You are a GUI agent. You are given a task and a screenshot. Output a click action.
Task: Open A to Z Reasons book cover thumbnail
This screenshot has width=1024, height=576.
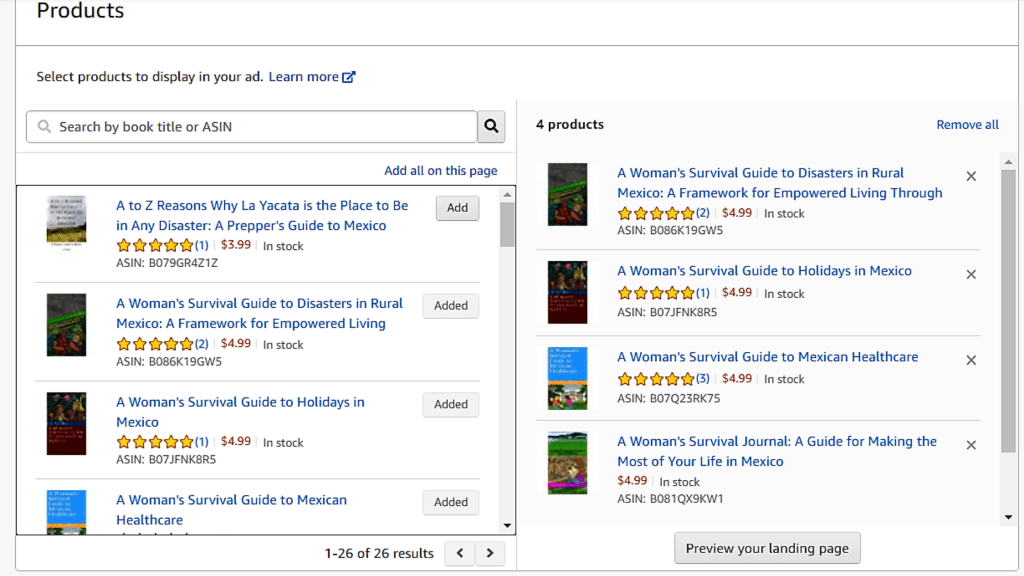tap(67, 221)
